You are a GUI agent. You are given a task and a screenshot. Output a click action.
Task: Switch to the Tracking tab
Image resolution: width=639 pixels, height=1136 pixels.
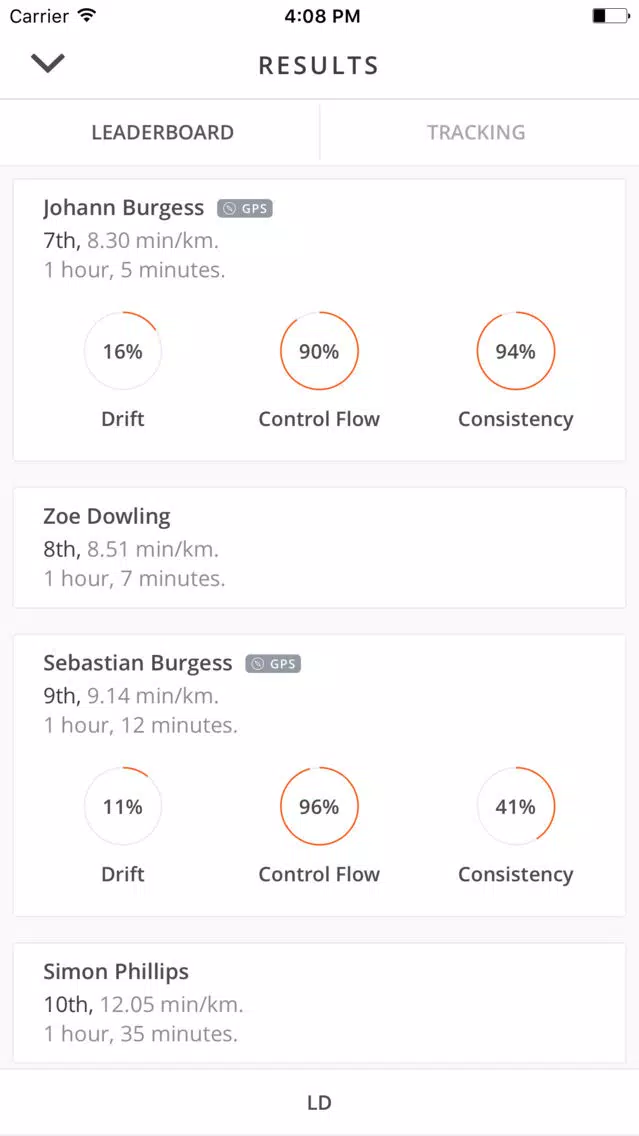(x=476, y=133)
